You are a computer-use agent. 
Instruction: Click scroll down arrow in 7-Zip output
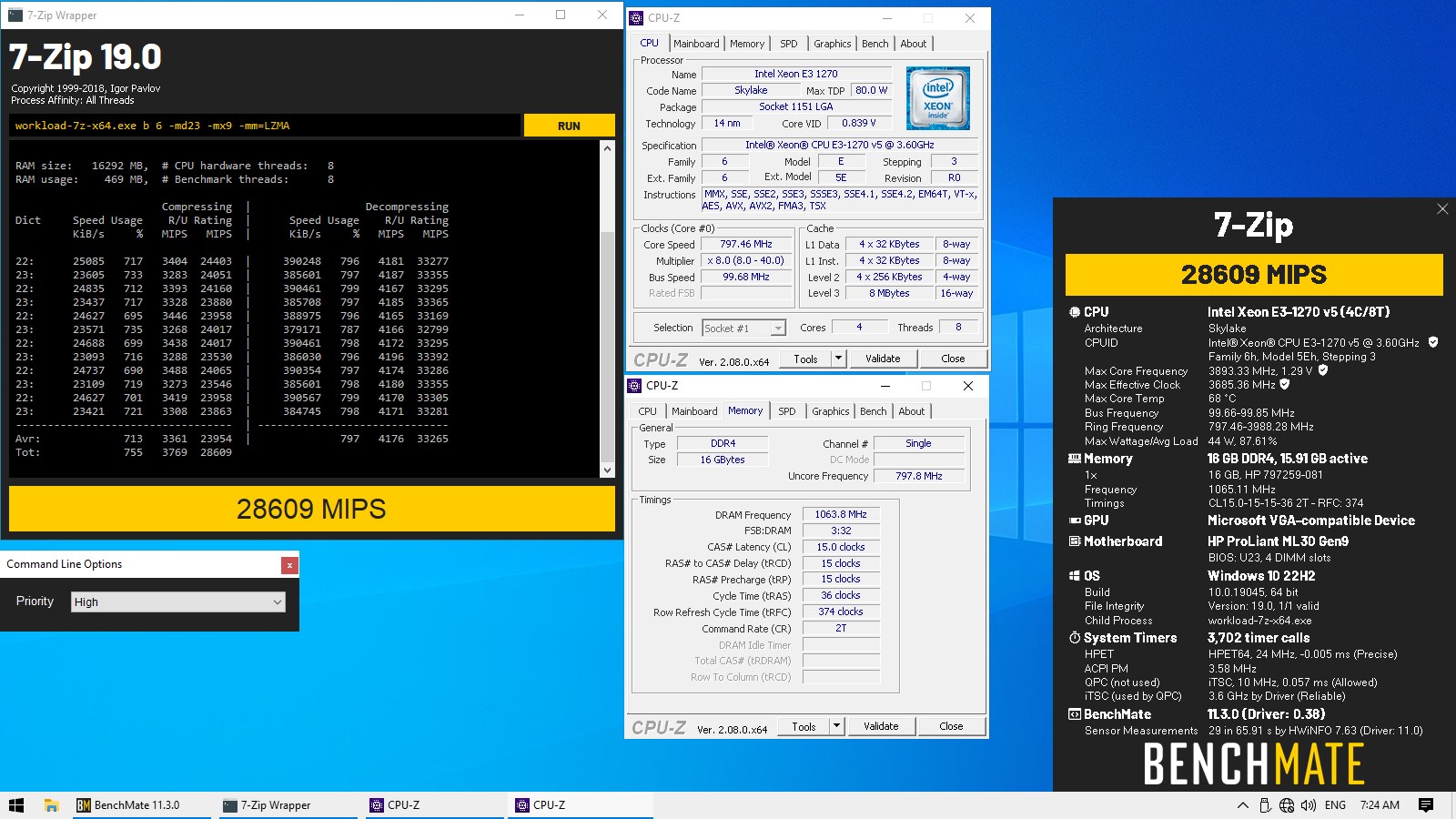point(608,470)
